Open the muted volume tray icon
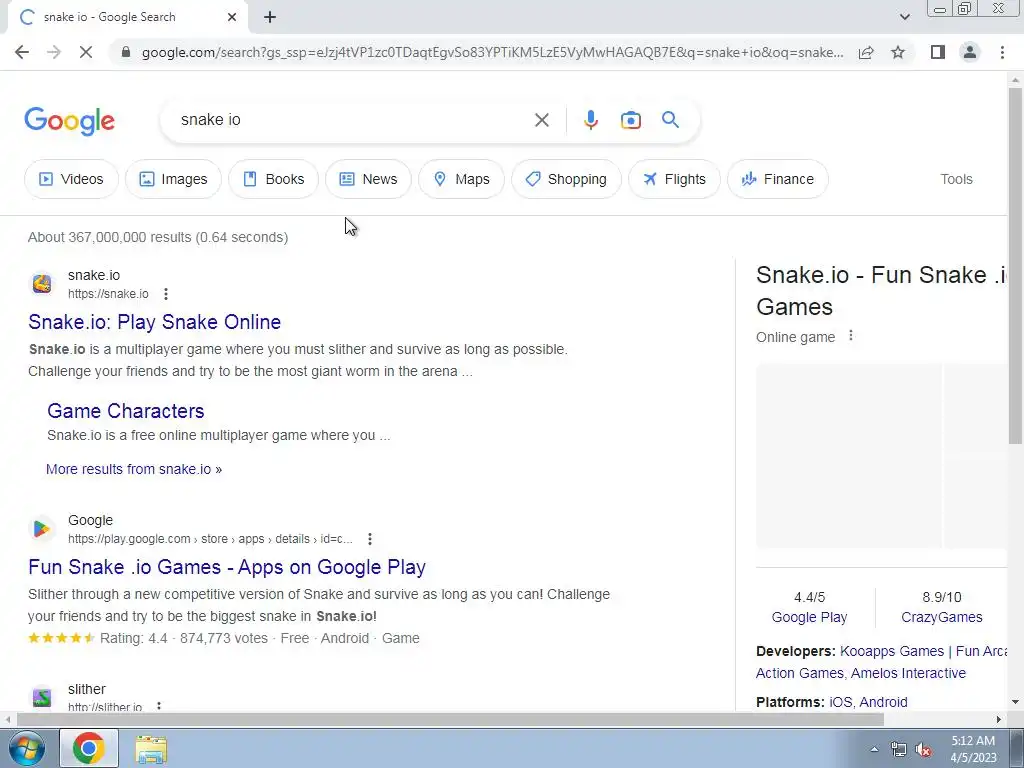 point(923,750)
